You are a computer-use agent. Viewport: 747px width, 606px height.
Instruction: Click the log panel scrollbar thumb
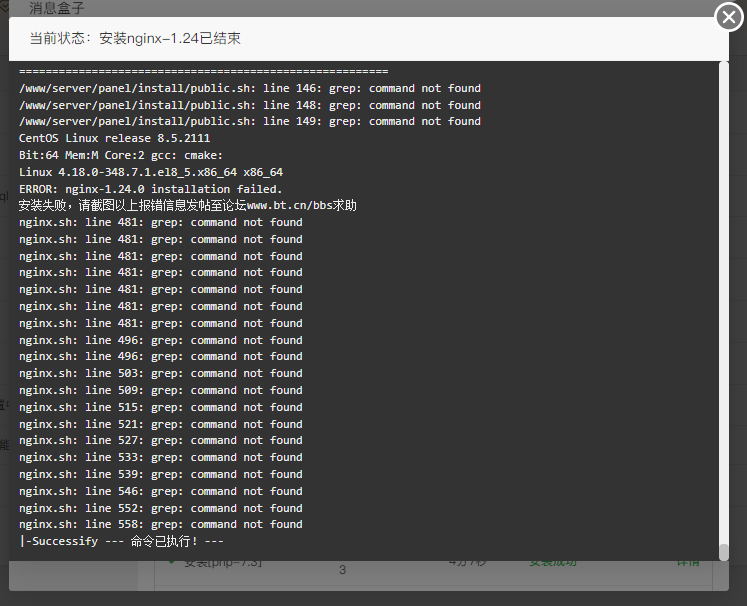(724, 552)
